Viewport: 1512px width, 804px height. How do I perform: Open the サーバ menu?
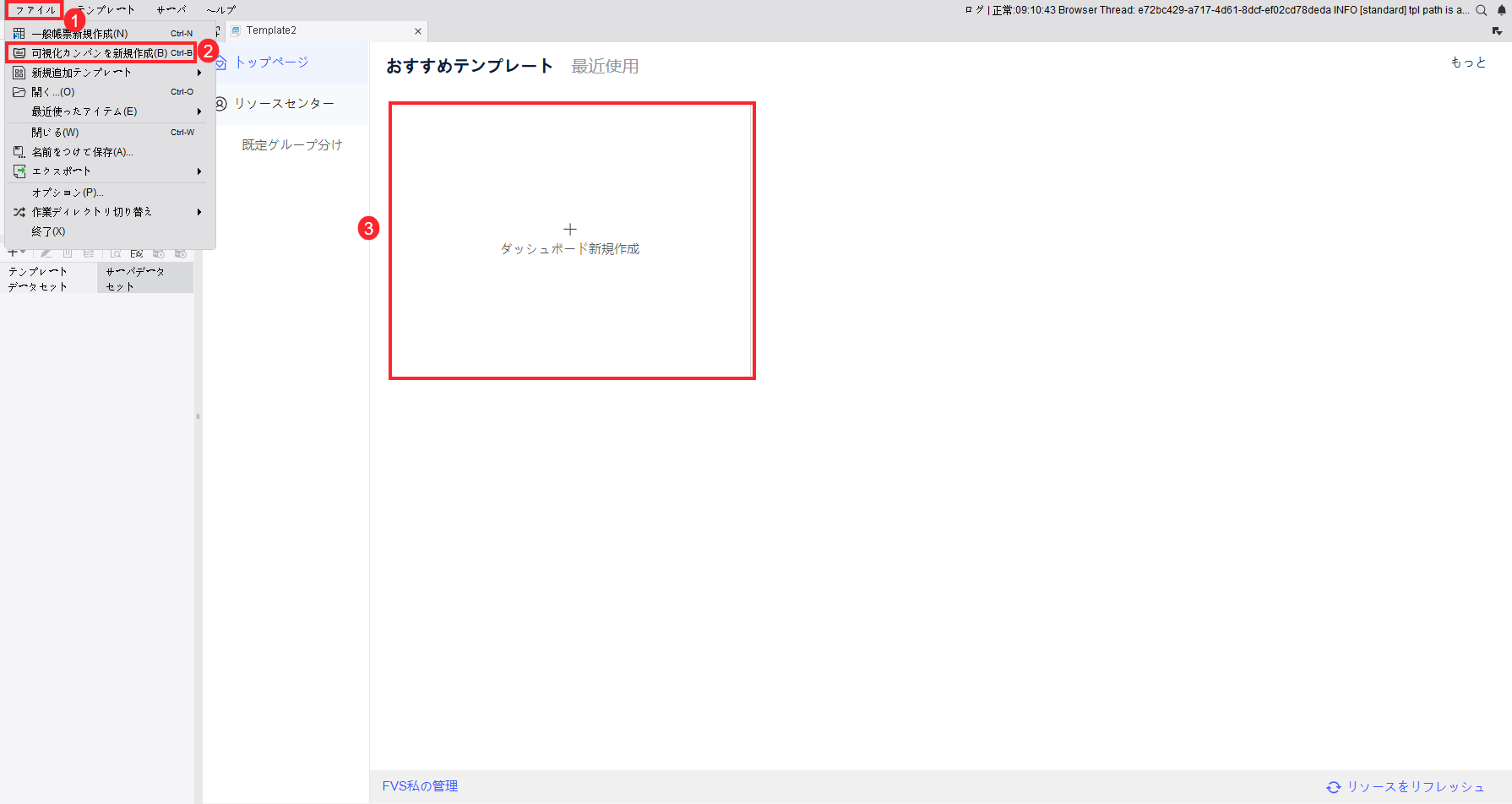(x=171, y=10)
